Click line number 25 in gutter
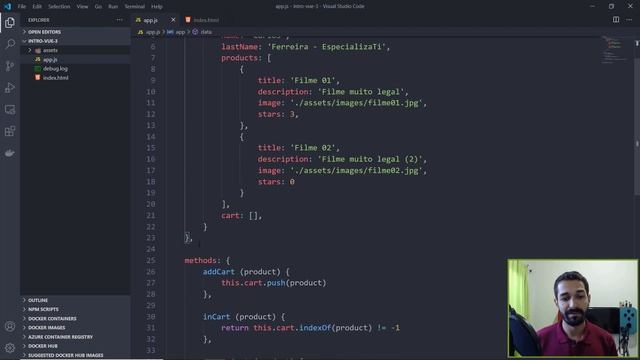Screen dimensions: 640x360 tap(151, 260)
